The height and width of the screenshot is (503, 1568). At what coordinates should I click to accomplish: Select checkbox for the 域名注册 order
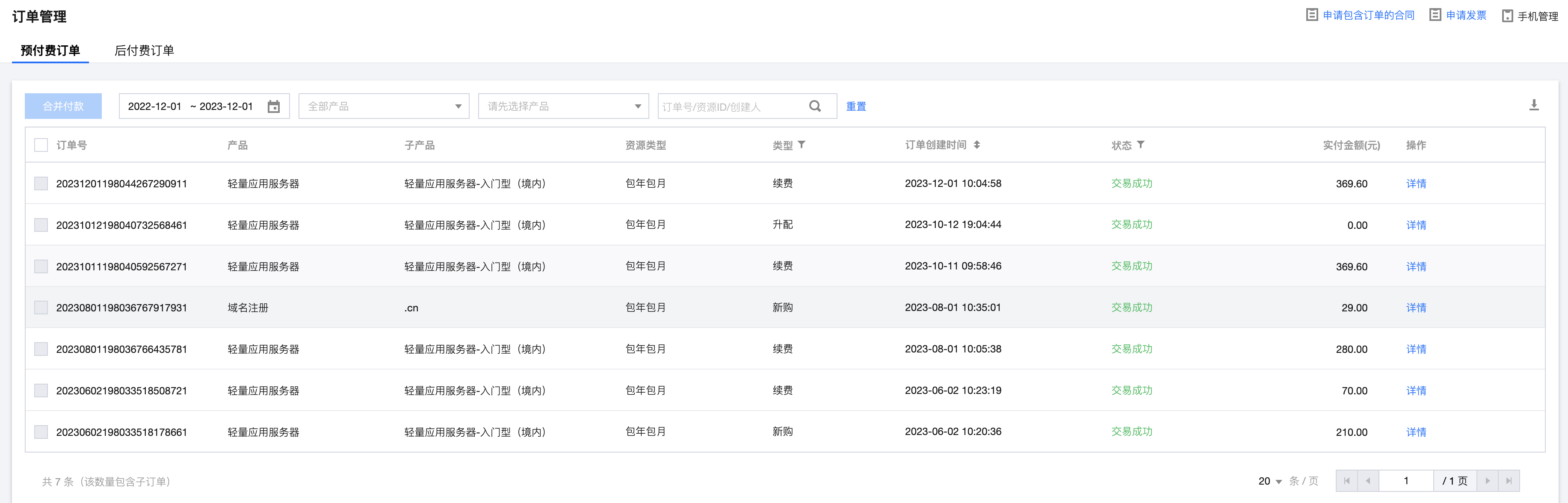coord(41,308)
